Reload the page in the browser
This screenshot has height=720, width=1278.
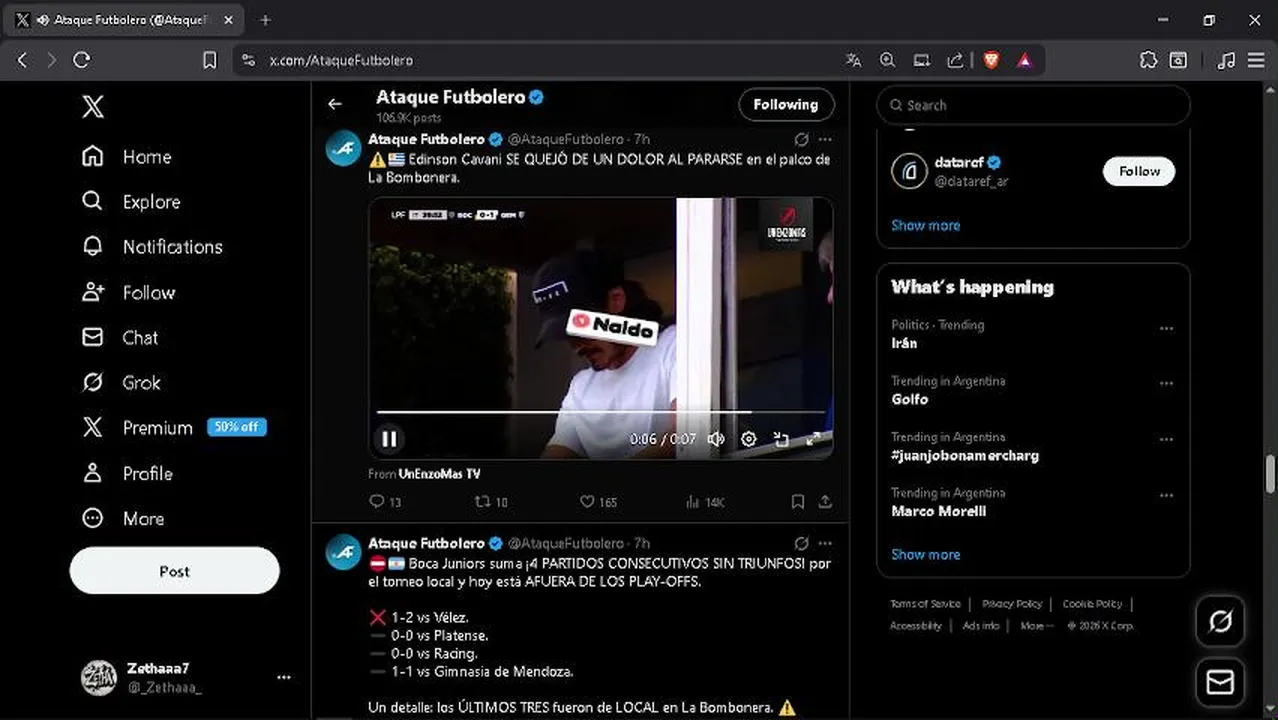[x=82, y=60]
